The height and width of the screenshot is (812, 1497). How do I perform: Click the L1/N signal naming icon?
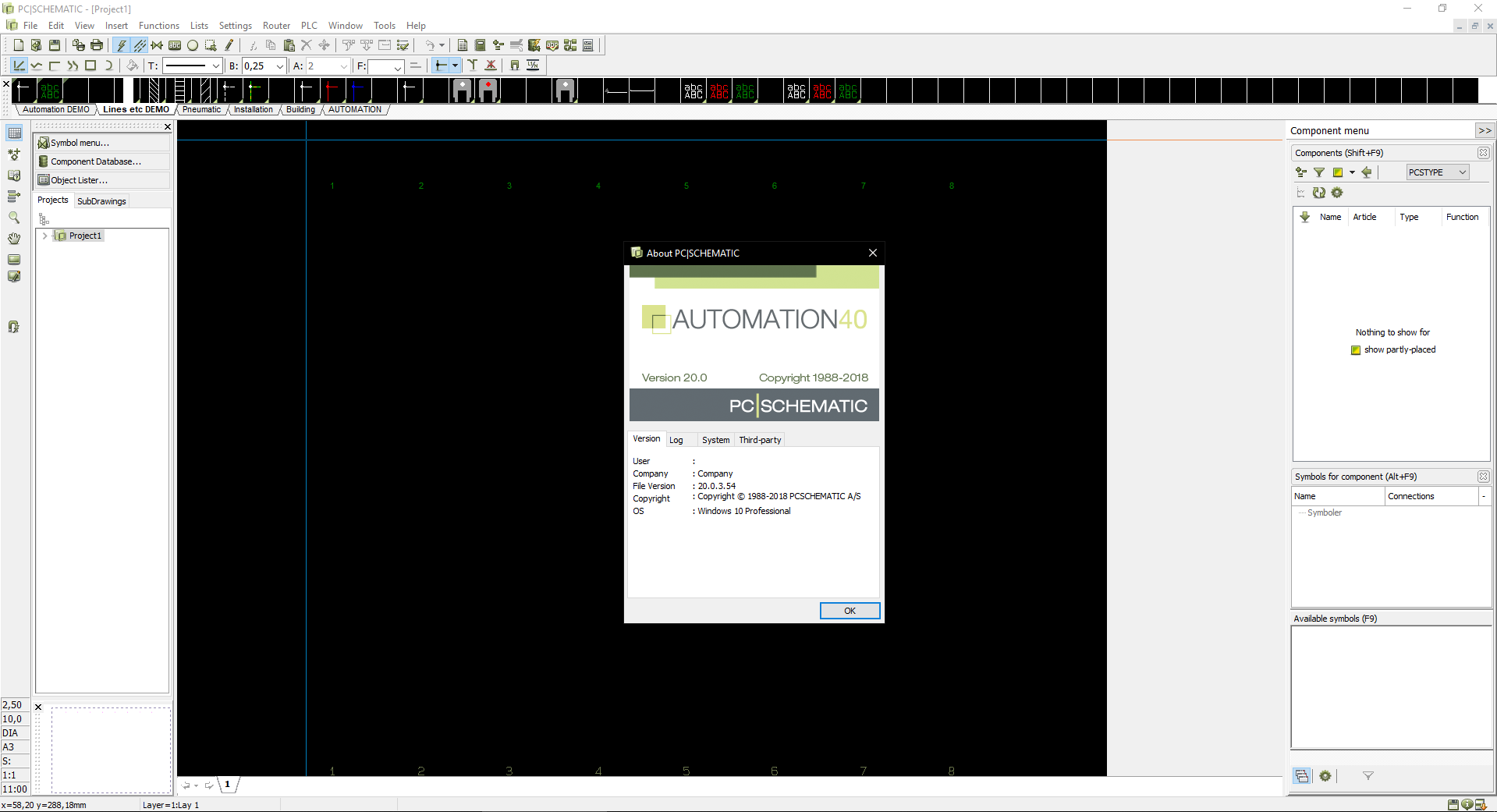click(533, 66)
